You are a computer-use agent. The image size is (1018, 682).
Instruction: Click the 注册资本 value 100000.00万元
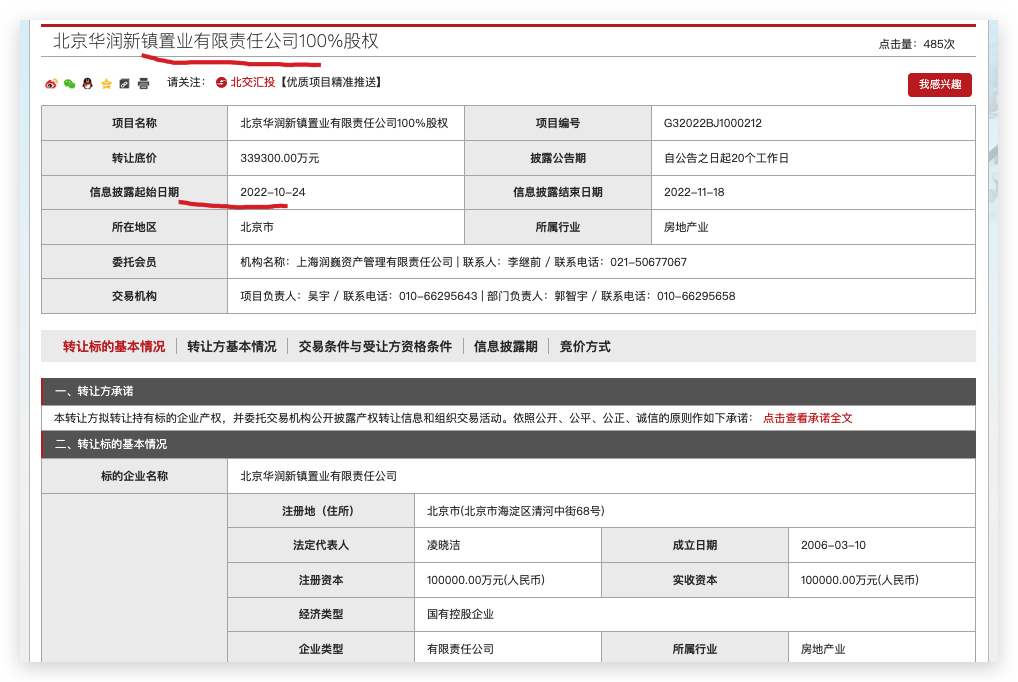coord(486,580)
